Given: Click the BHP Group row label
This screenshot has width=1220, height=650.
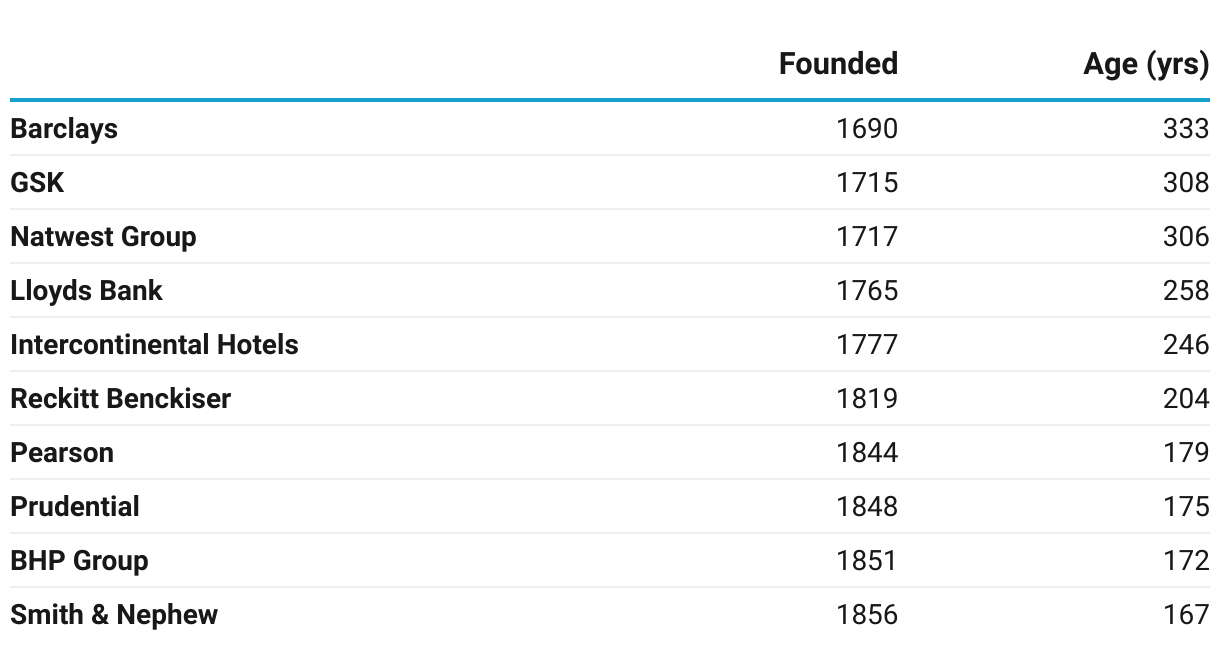Looking at the screenshot, I should click(x=79, y=561).
